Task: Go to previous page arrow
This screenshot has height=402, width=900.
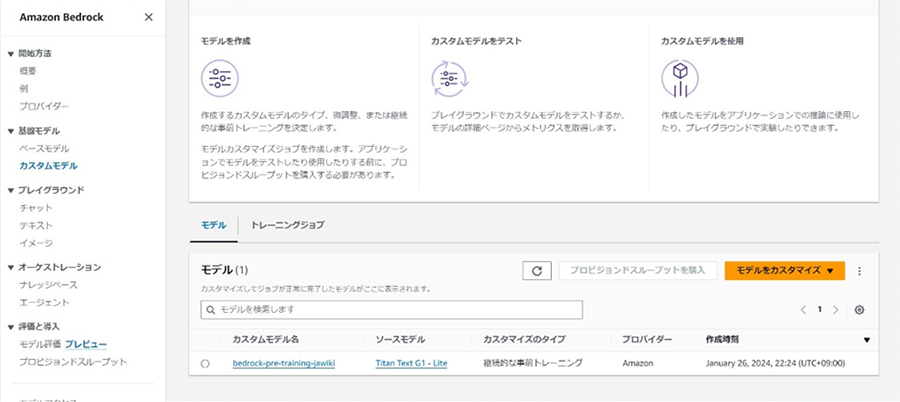Action: point(803,310)
